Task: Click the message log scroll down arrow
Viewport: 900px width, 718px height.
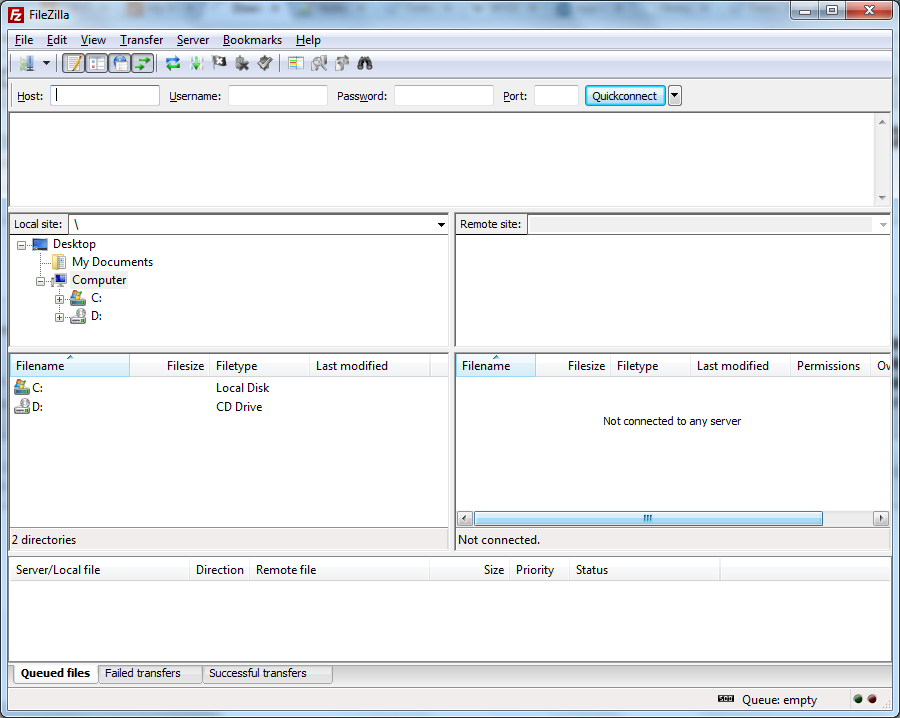Action: (x=882, y=198)
